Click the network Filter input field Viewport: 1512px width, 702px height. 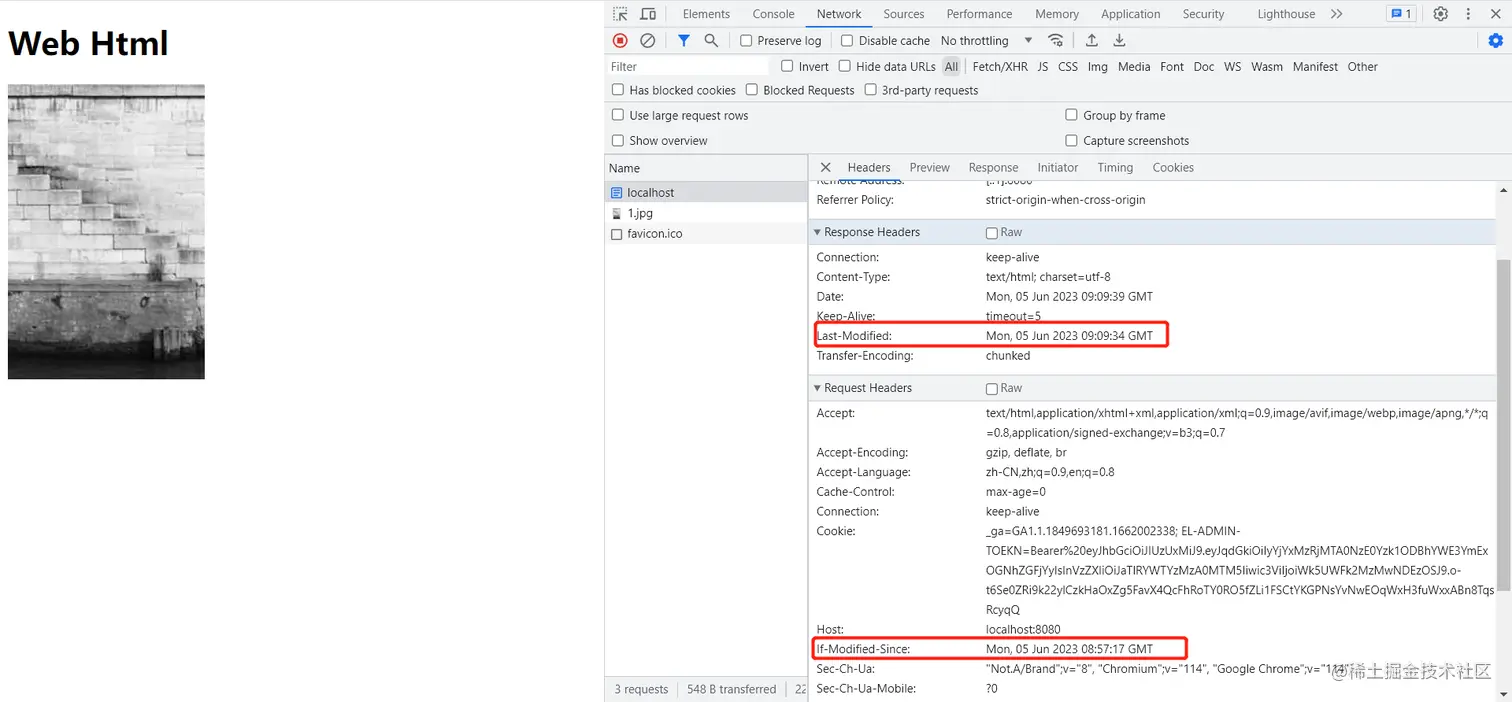point(688,66)
